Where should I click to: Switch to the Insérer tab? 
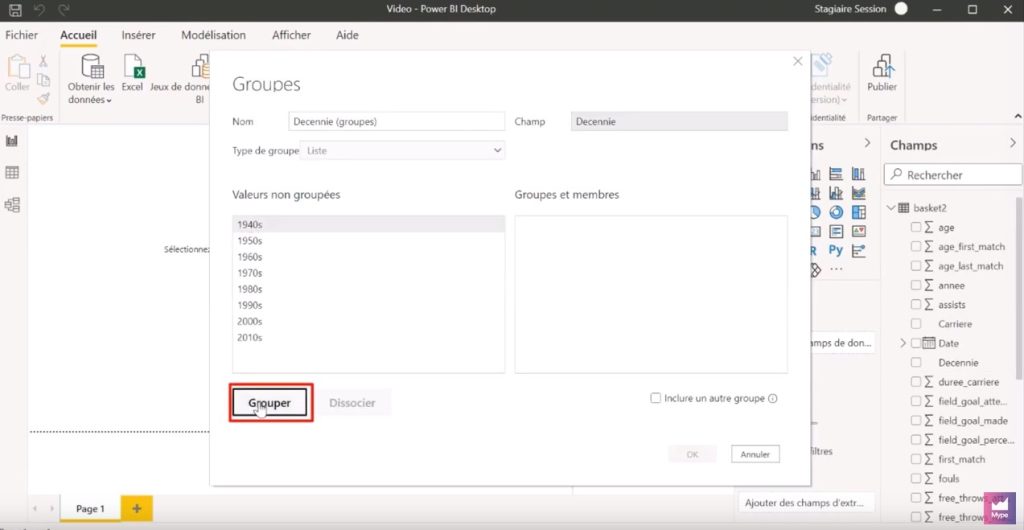(138, 35)
